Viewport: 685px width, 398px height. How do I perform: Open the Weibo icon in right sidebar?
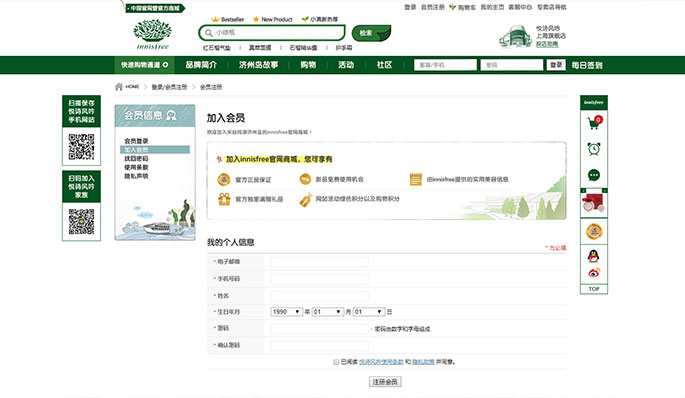594,273
